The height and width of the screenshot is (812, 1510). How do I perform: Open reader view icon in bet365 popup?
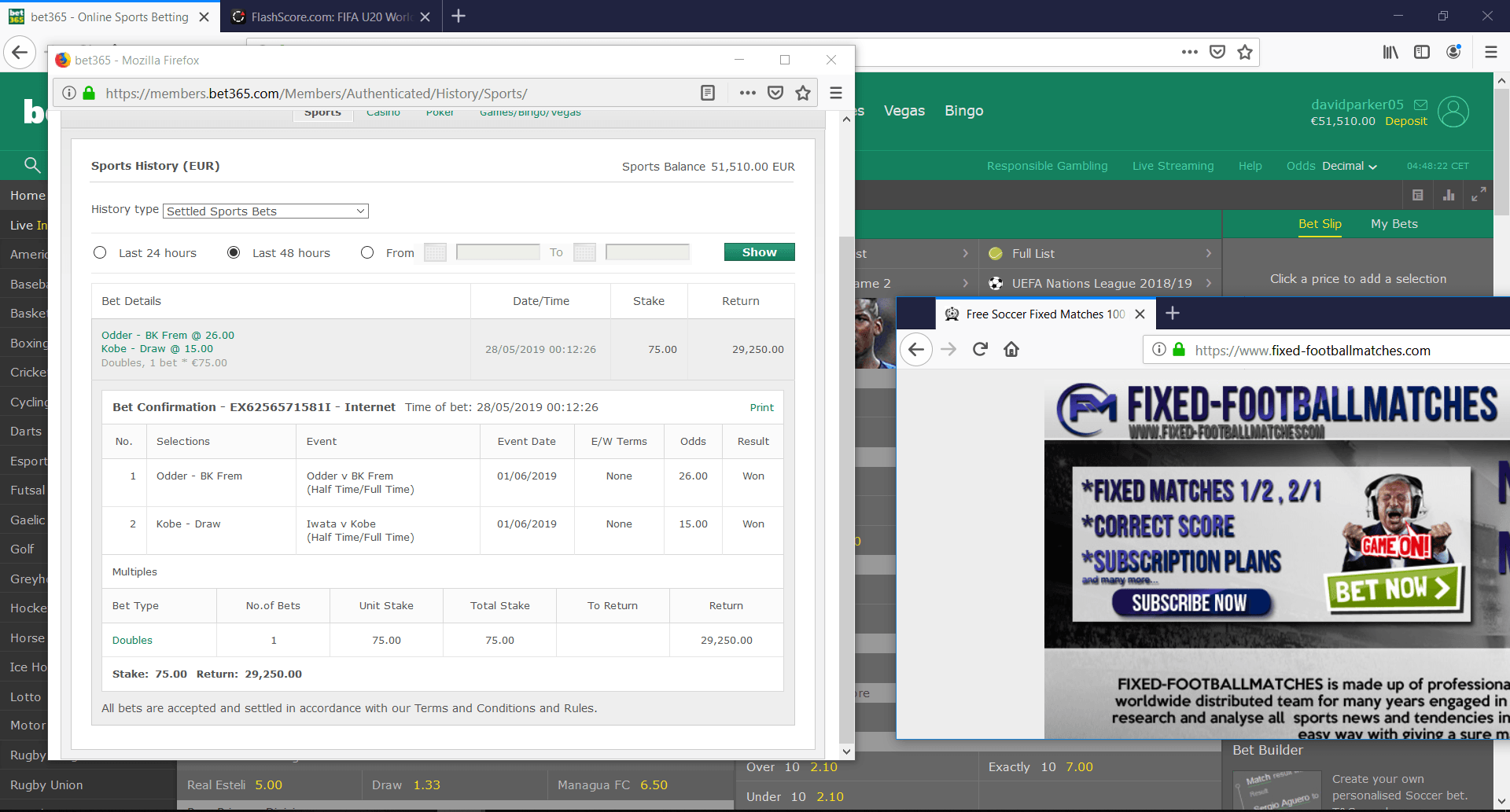pos(708,93)
